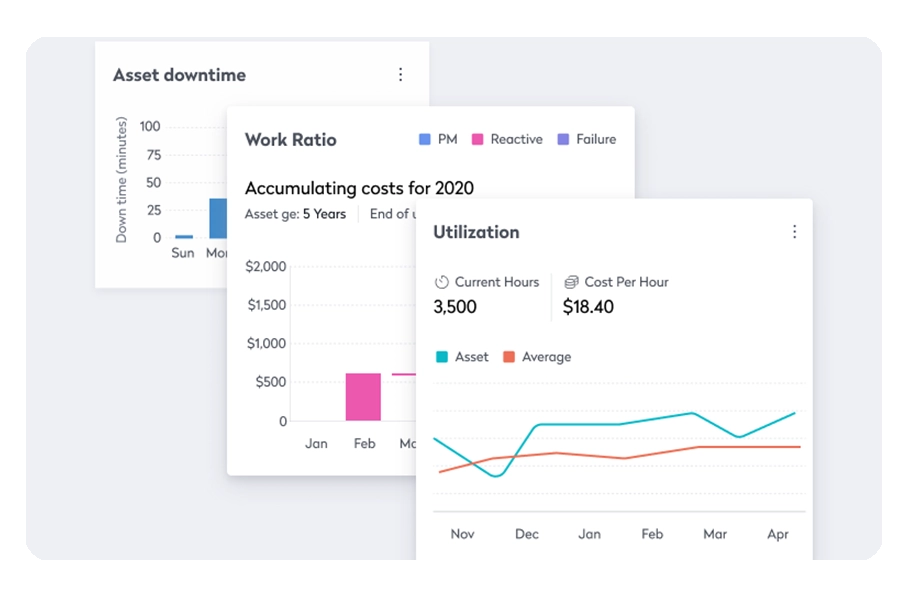Click the Current Hours clock icon
Image resolution: width=909 pixels, height=606 pixels.
click(441, 282)
